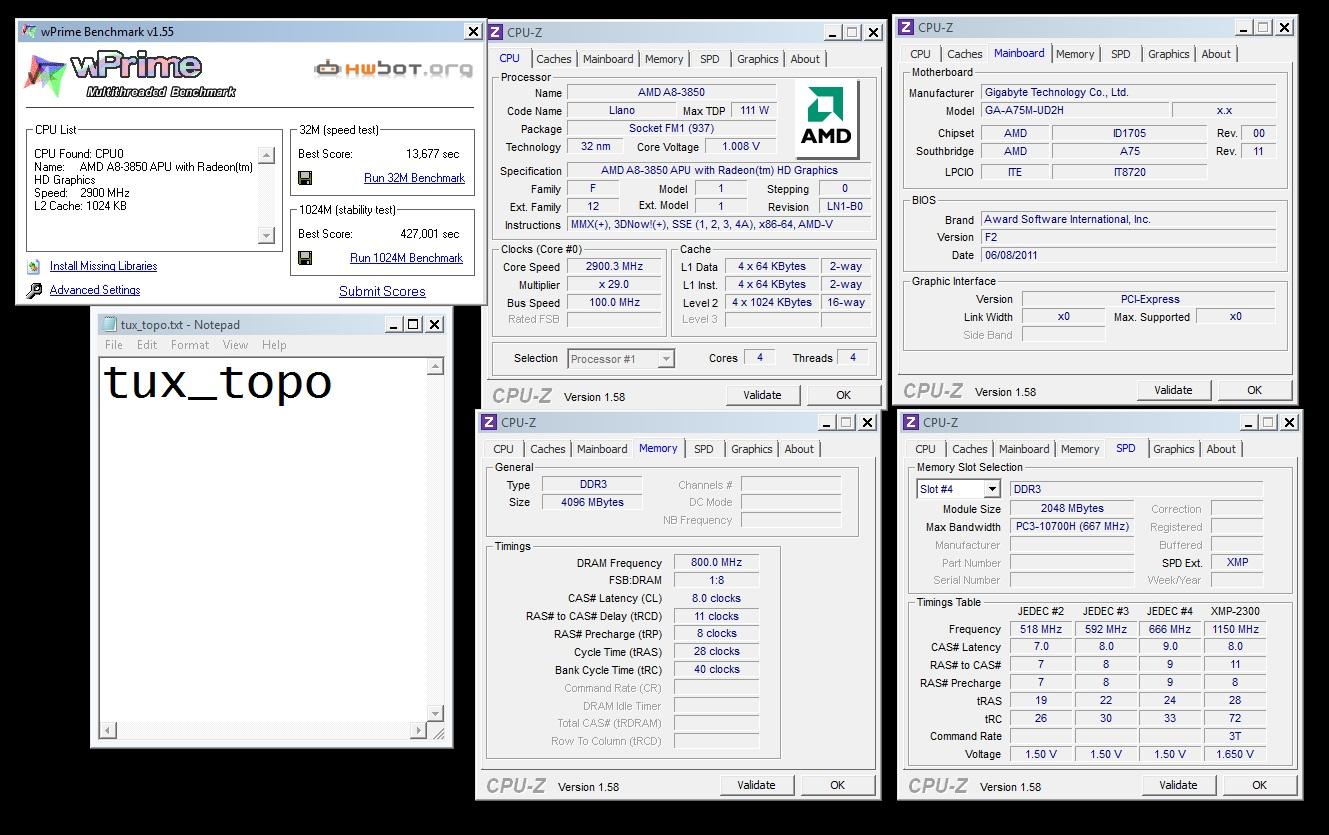
Task: Click the Multiplier x 29.0 value
Action: coord(614,285)
